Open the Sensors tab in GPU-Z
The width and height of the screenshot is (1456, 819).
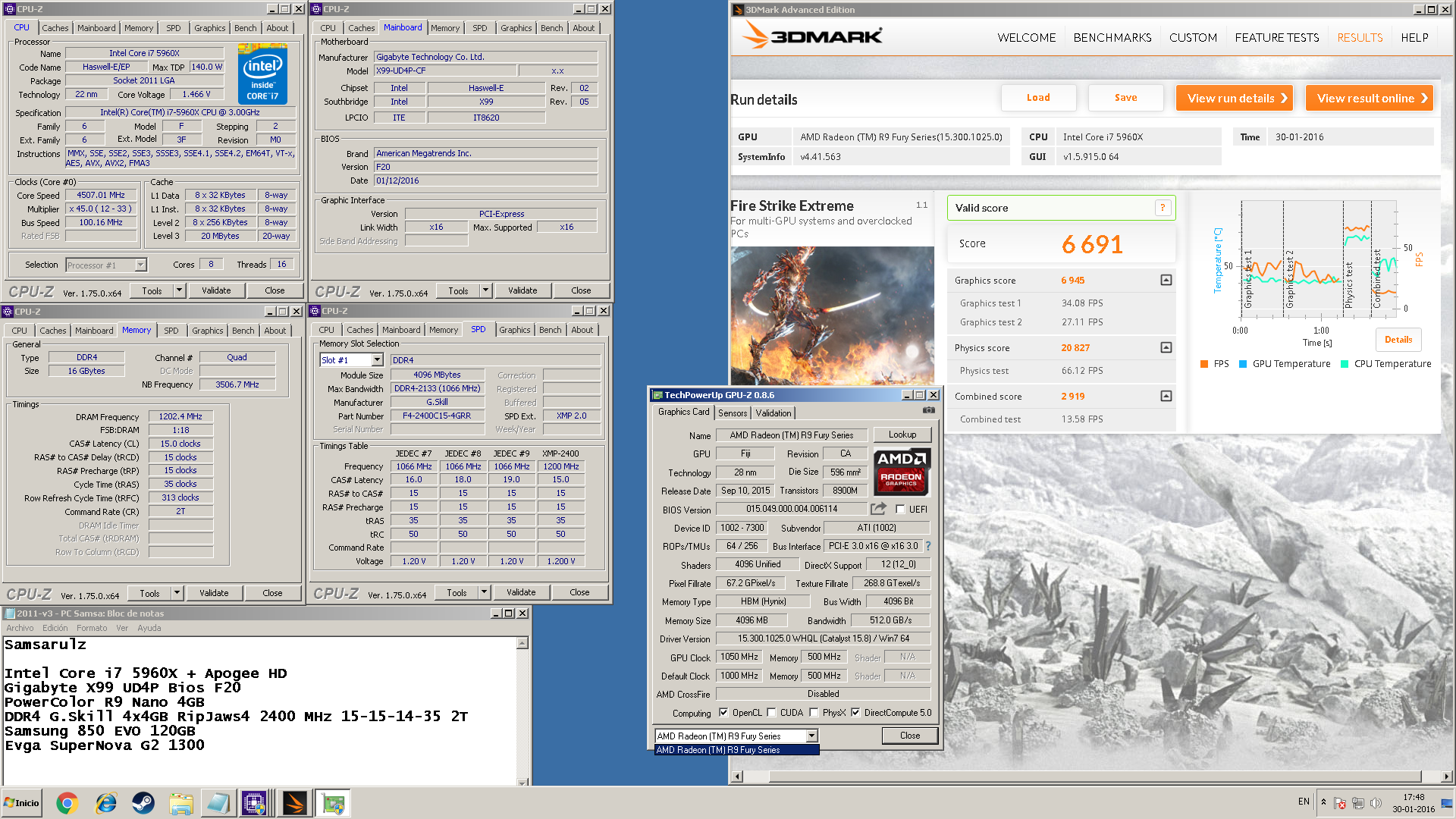pos(733,413)
